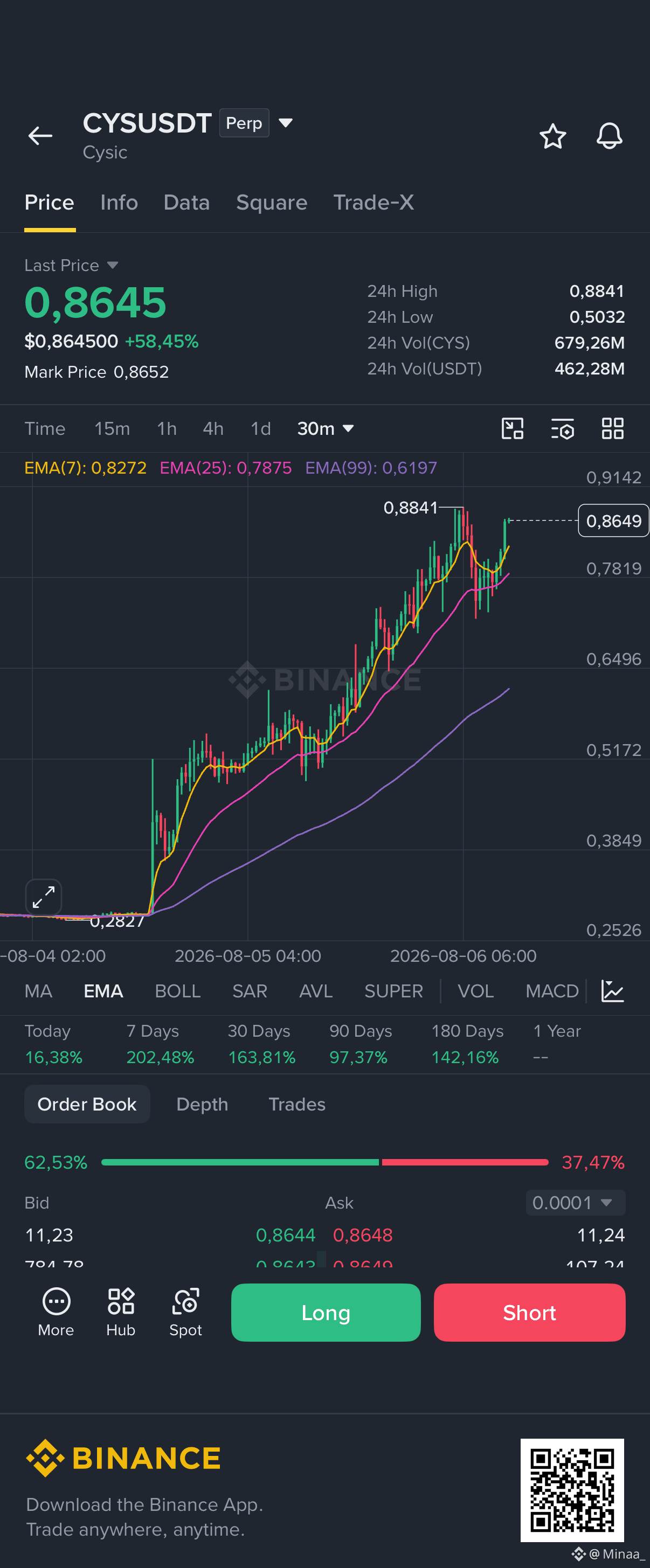Tap the EMA(99) value label
Viewport: 650px width, 1568px height.
click(371, 468)
